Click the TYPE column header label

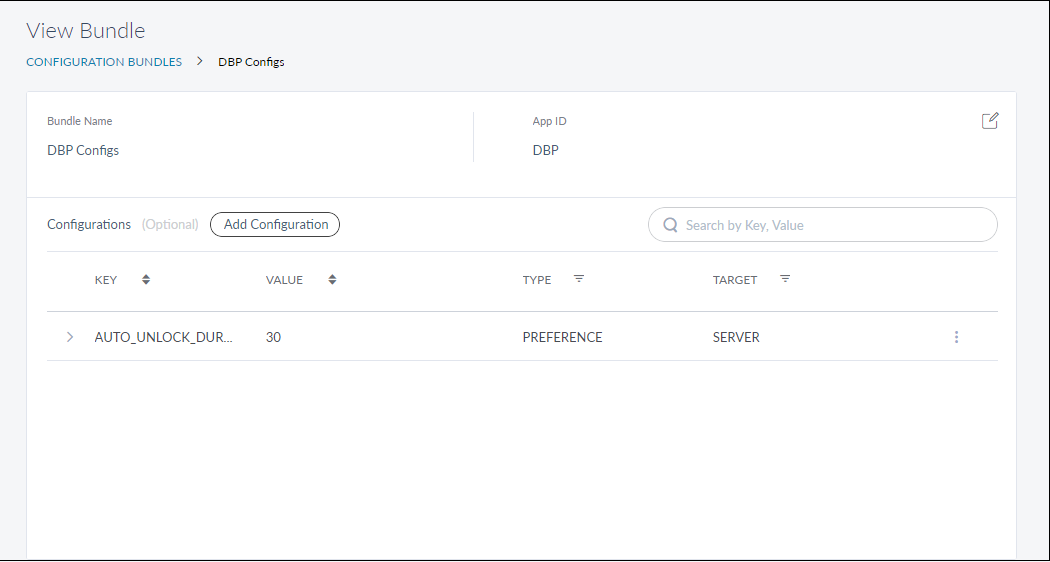pos(537,280)
